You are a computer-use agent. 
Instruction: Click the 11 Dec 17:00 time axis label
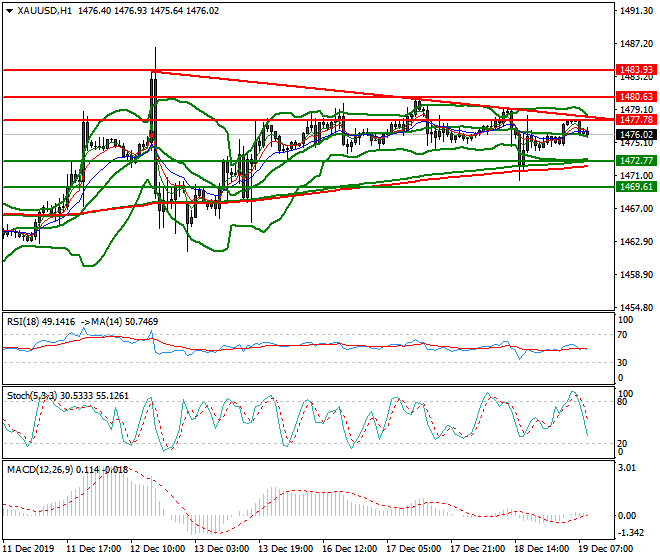click(x=94, y=549)
